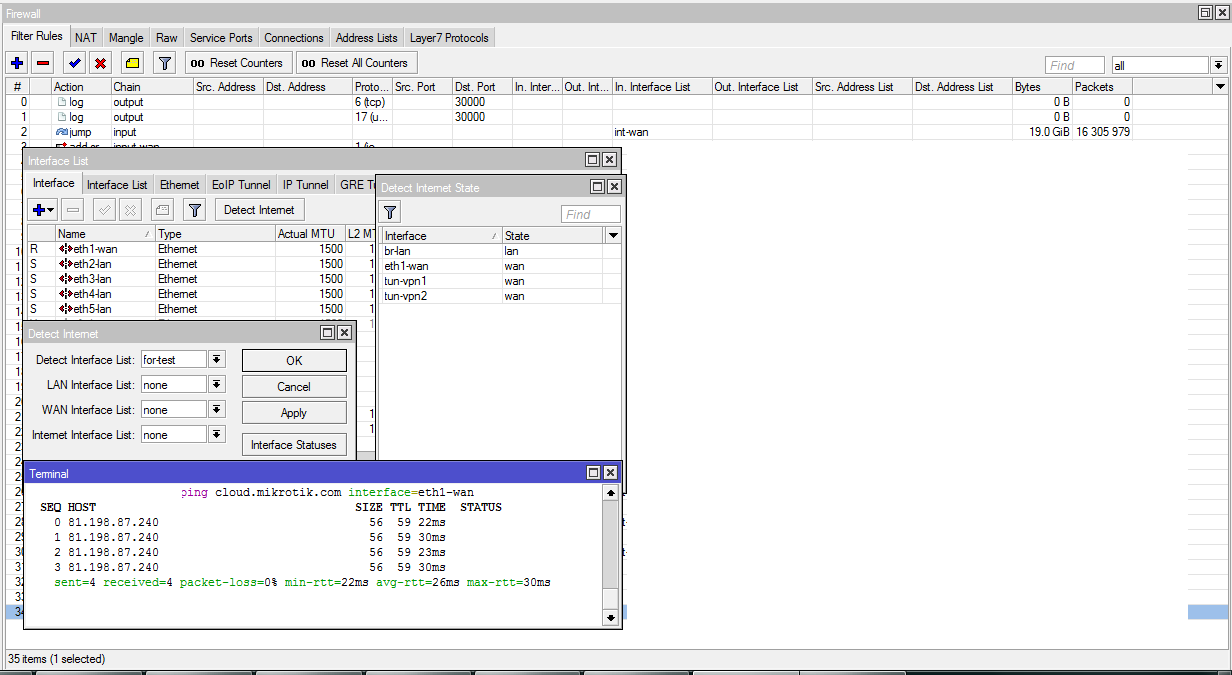
Task: Select Interface List tab in Interface window
Action: click(117, 185)
